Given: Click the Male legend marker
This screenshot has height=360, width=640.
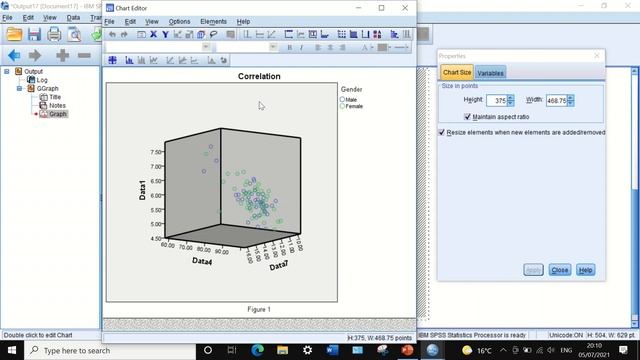Looking at the screenshot, I should [342, 100].
